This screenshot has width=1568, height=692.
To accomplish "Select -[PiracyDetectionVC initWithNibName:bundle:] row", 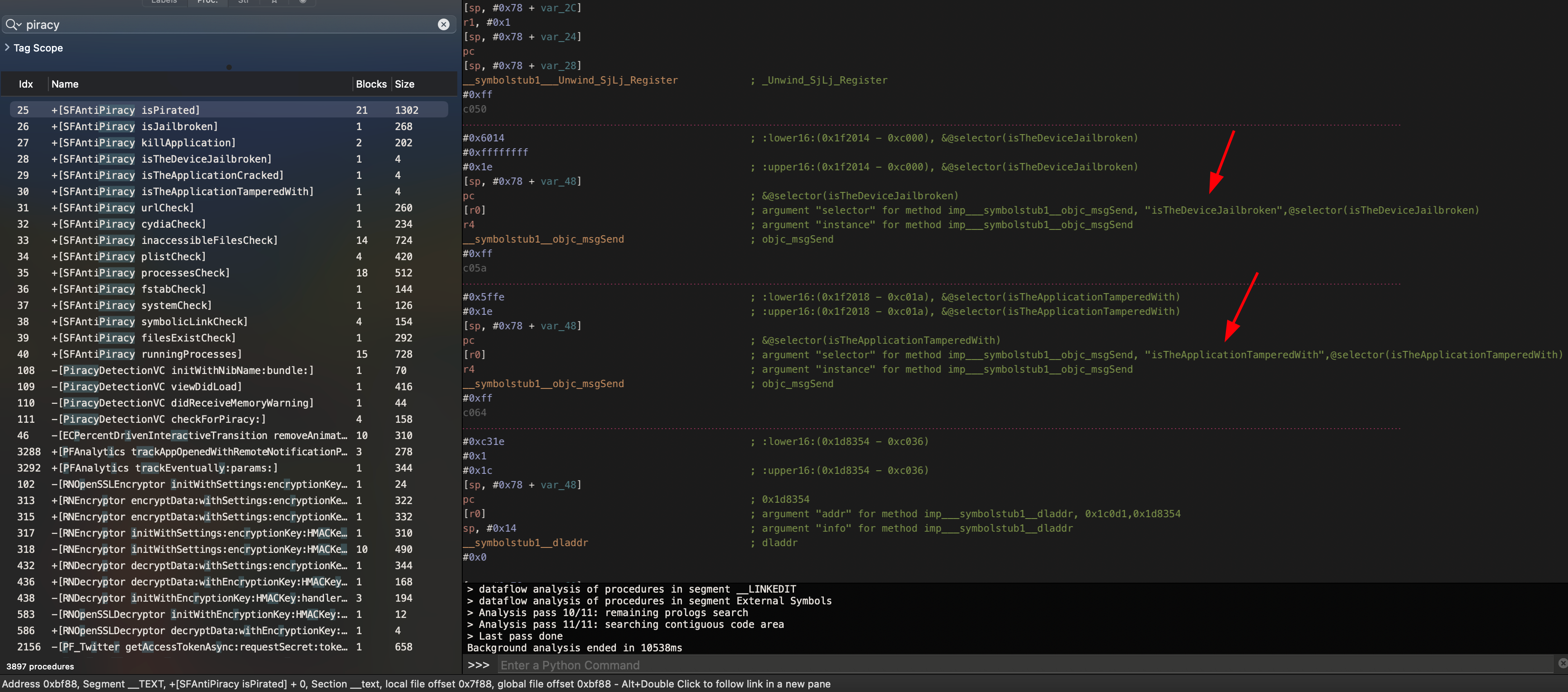I will 229,370.
